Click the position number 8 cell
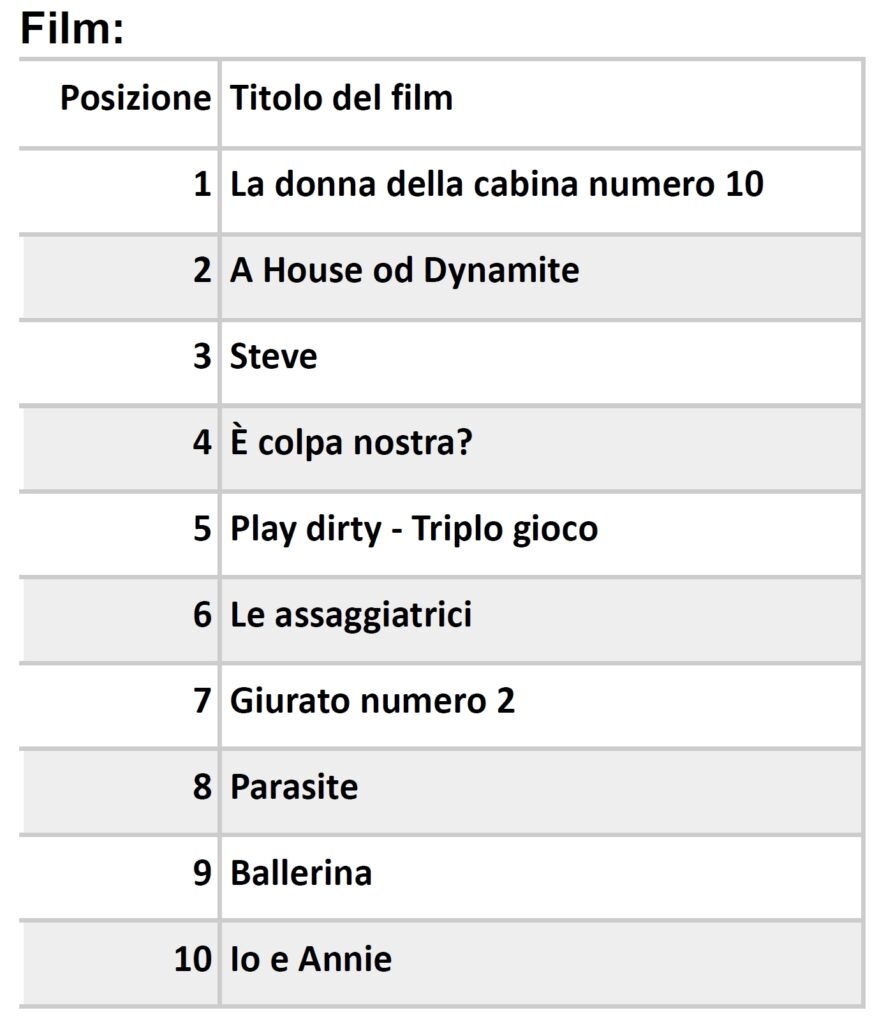This screenshot has width=886, height=1024. 202,787
